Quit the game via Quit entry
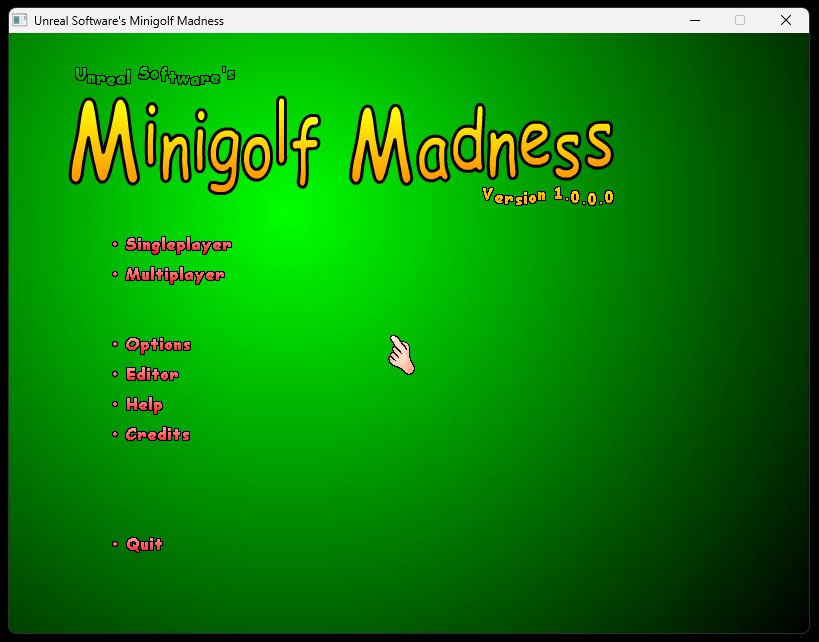This screenshot has width=819, height=642. pyautogui.click(x=144, y=544)
